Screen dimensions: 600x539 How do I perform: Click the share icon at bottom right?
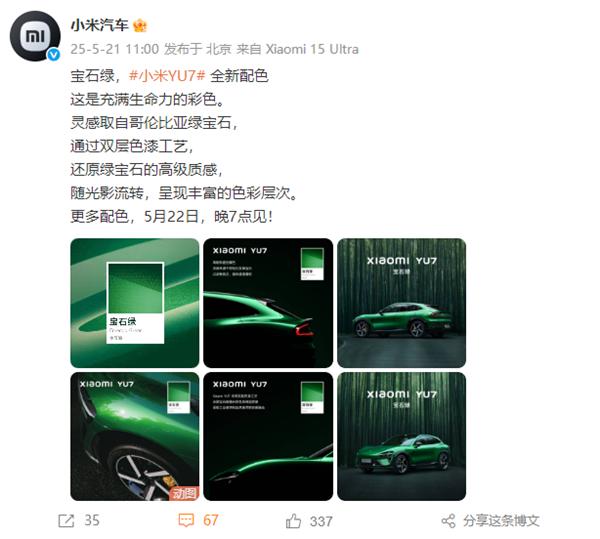click(x=448, y=521)
